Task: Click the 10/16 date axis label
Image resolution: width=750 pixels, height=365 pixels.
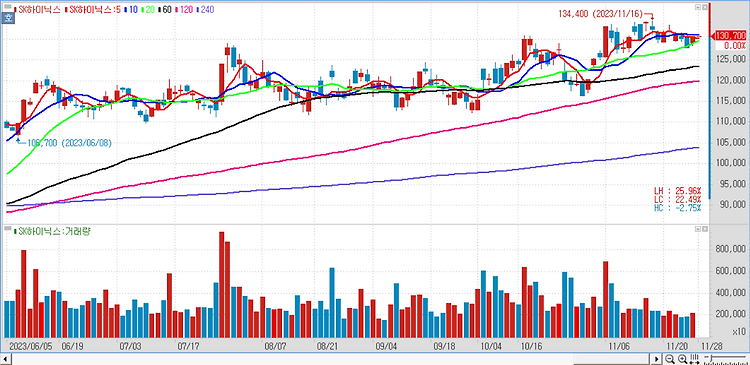Action: (531, 345)
